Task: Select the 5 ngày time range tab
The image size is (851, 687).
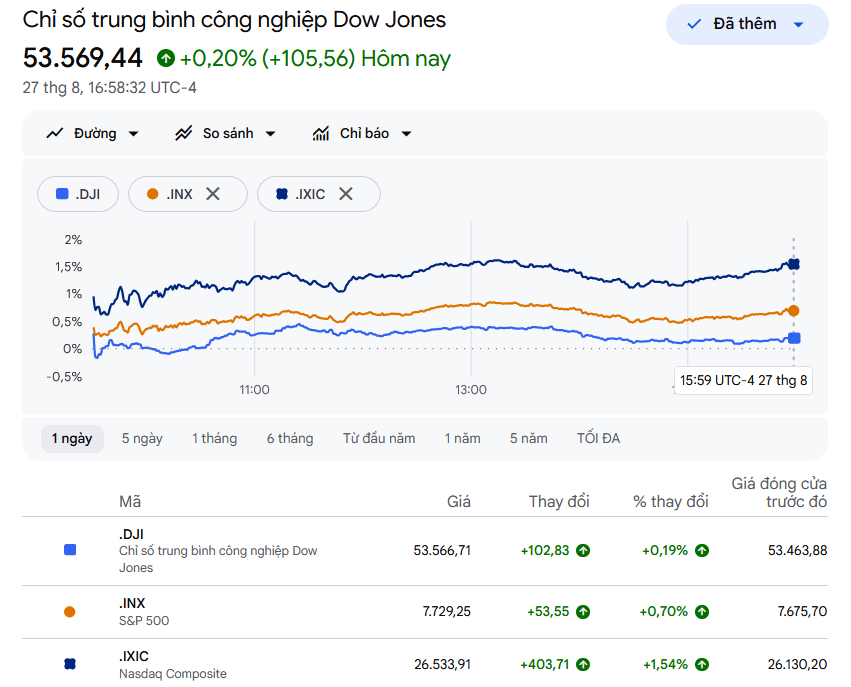Action: coord(142,438)
